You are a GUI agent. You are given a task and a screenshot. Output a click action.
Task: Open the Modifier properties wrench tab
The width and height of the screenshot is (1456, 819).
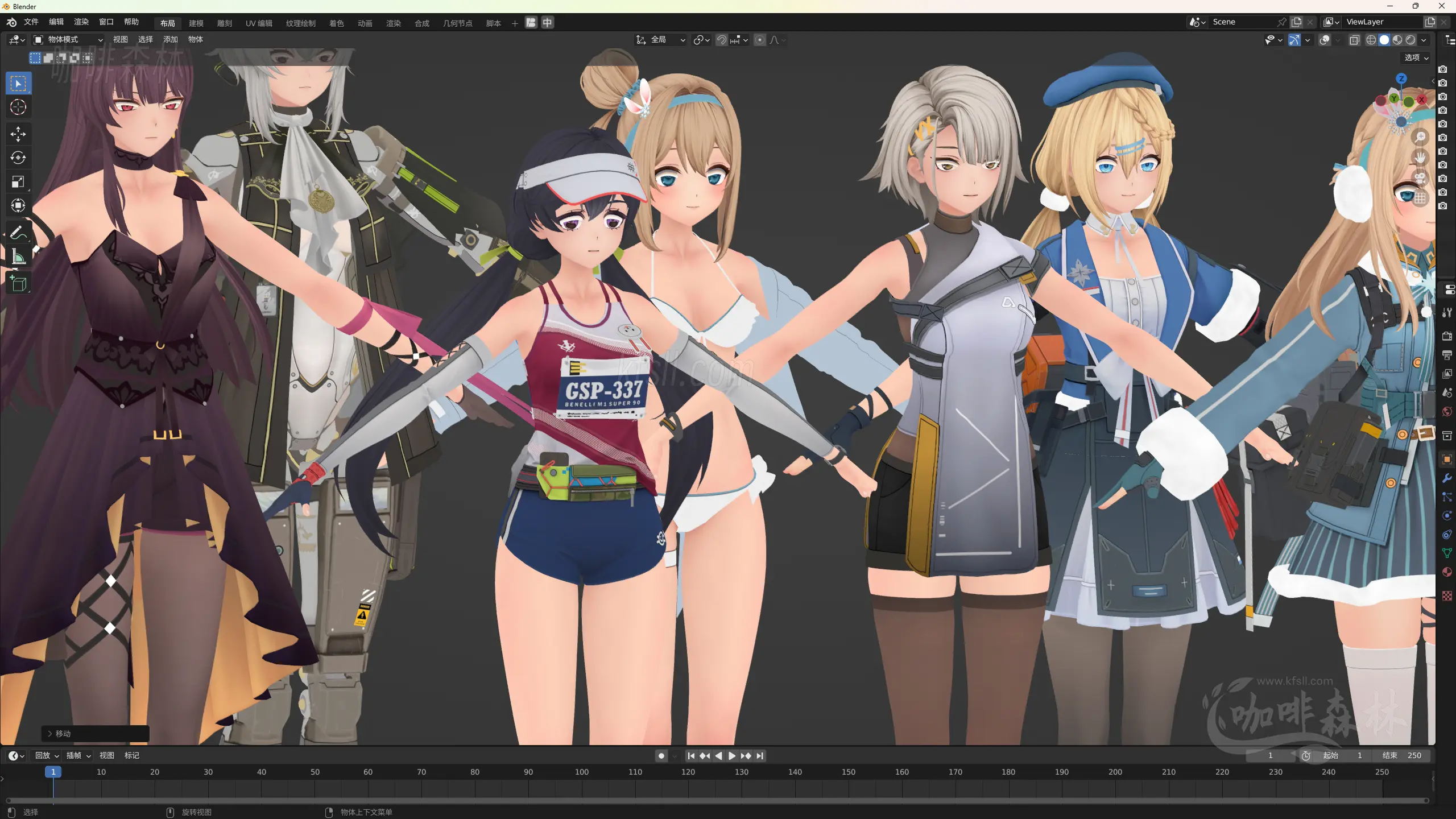pos(1447,479)
